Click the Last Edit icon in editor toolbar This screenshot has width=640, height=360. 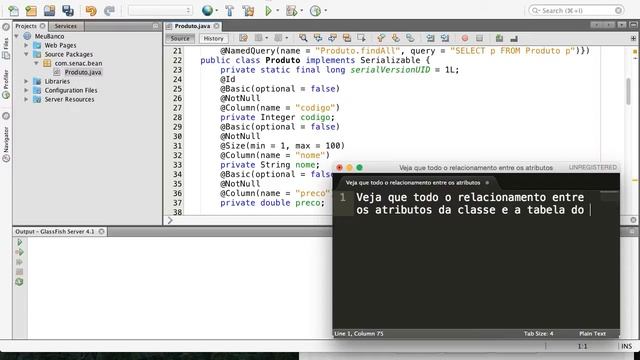(243, 38)
